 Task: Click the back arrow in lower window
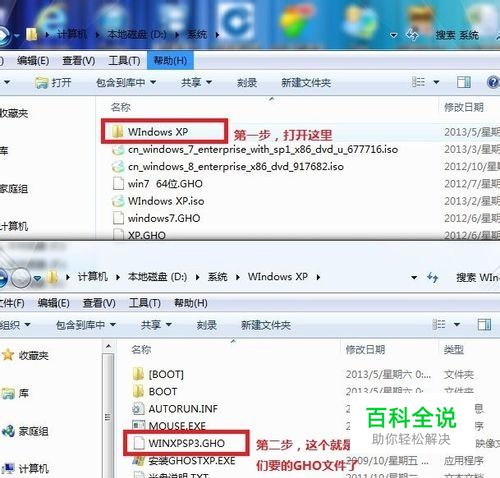tap(3, 277)
